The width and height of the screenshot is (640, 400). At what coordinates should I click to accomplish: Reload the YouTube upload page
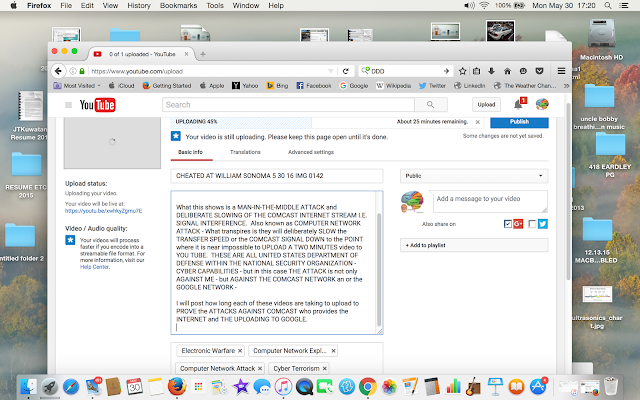click(346, 71)
